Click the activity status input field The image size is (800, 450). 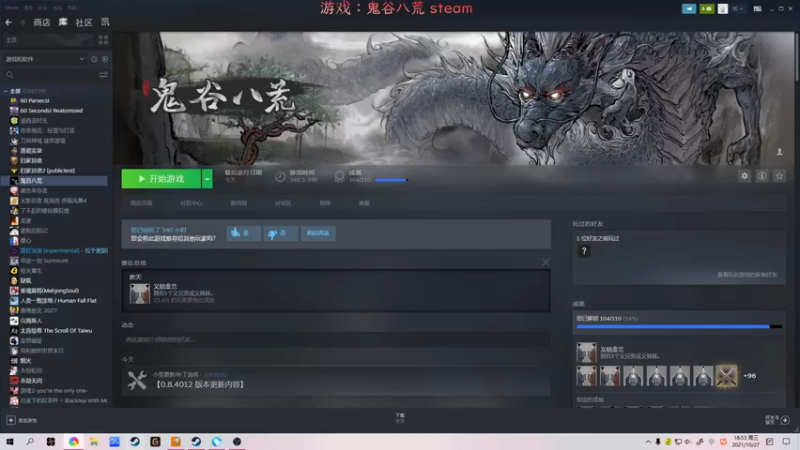pos(336,339)
